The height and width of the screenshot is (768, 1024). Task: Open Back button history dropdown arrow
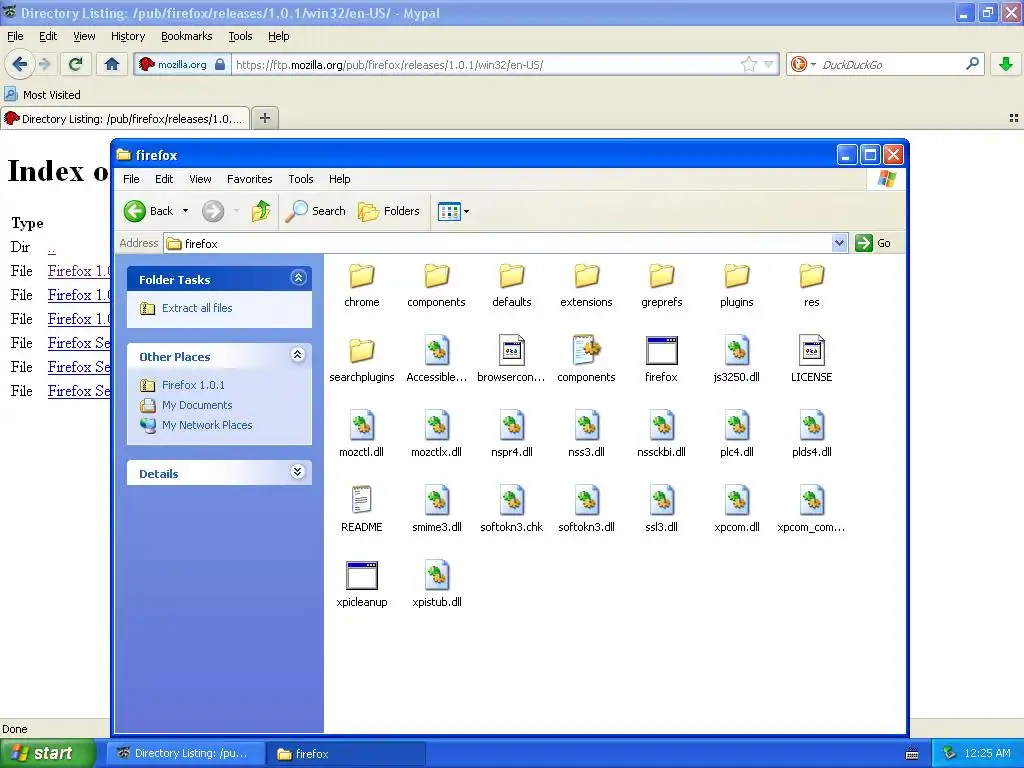click(x=185, y=211)
